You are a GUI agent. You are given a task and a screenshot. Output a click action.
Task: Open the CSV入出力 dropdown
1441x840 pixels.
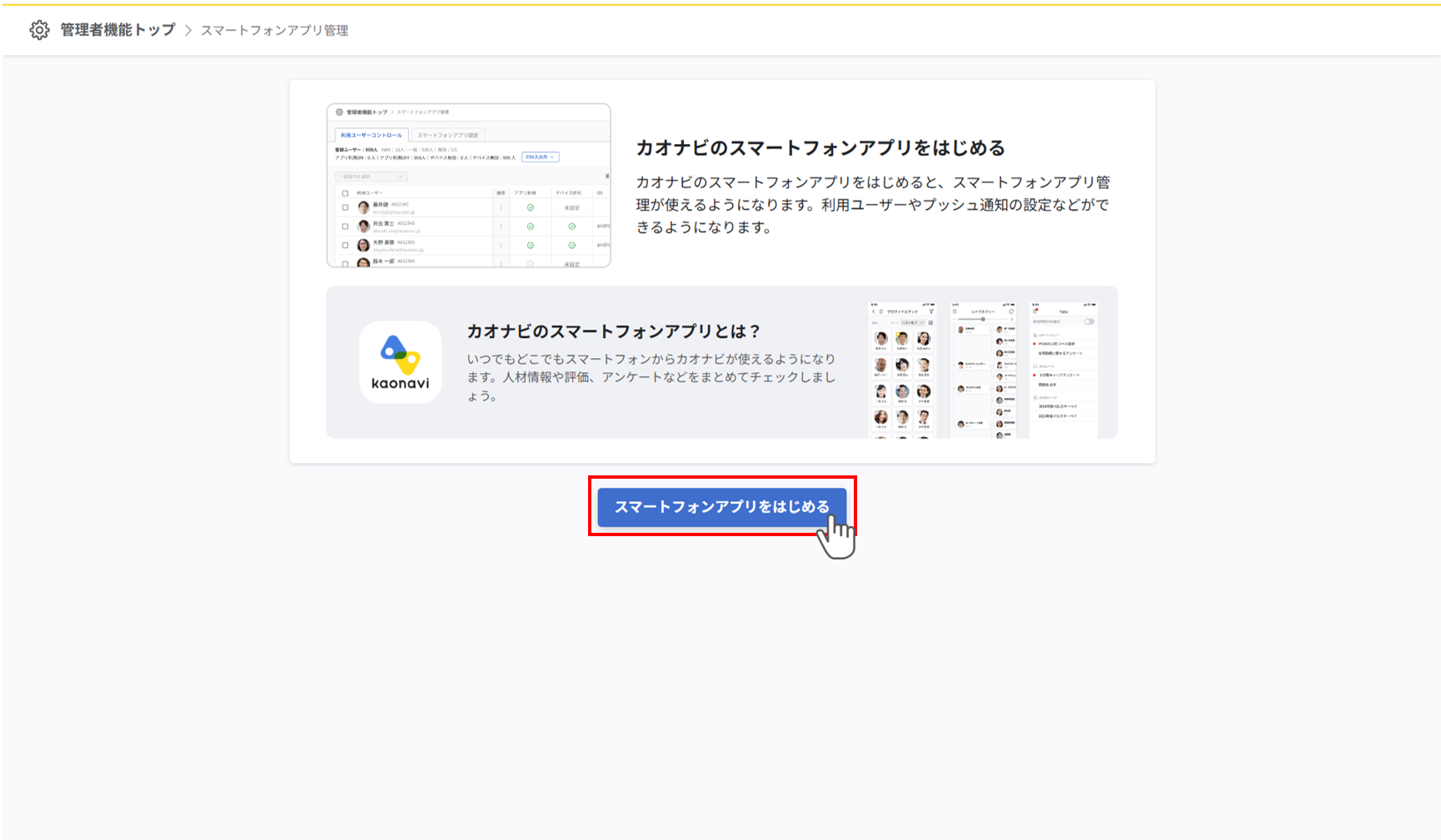pyautogui.click(x=540, y=157)
